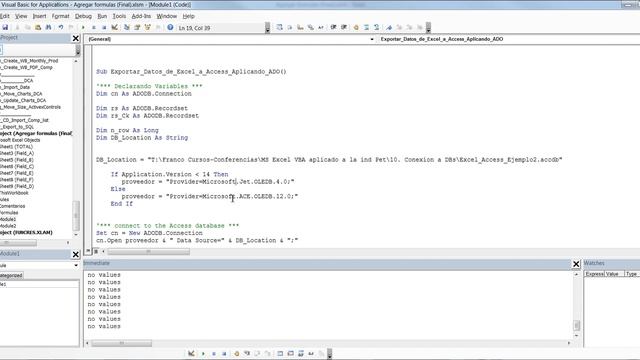Select the FUNCRES.XLAM project node

[27, 232]
